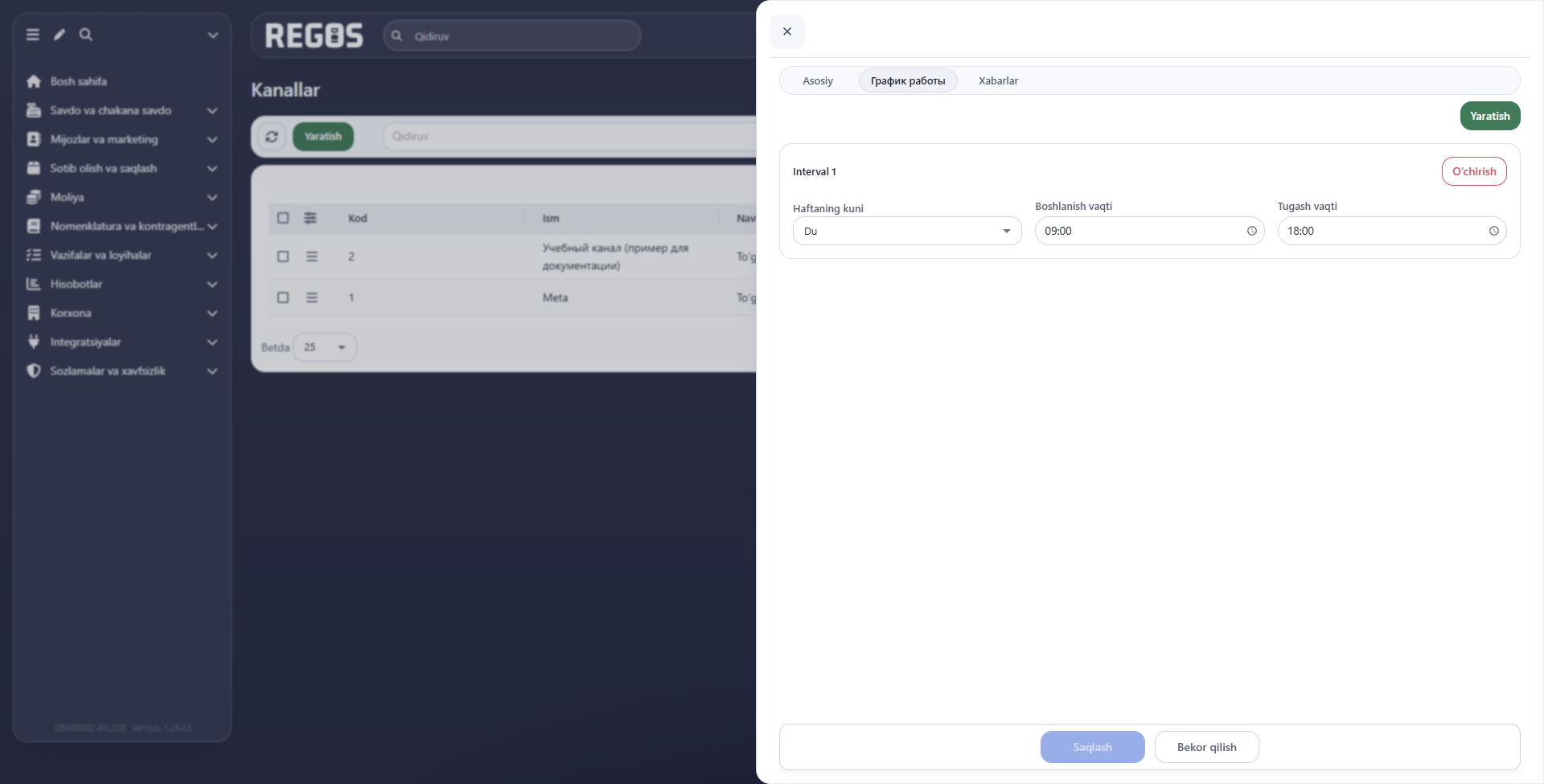The image size is (1544, 784).
Task: Close the side panel with X button
Action: click(787, 31)
